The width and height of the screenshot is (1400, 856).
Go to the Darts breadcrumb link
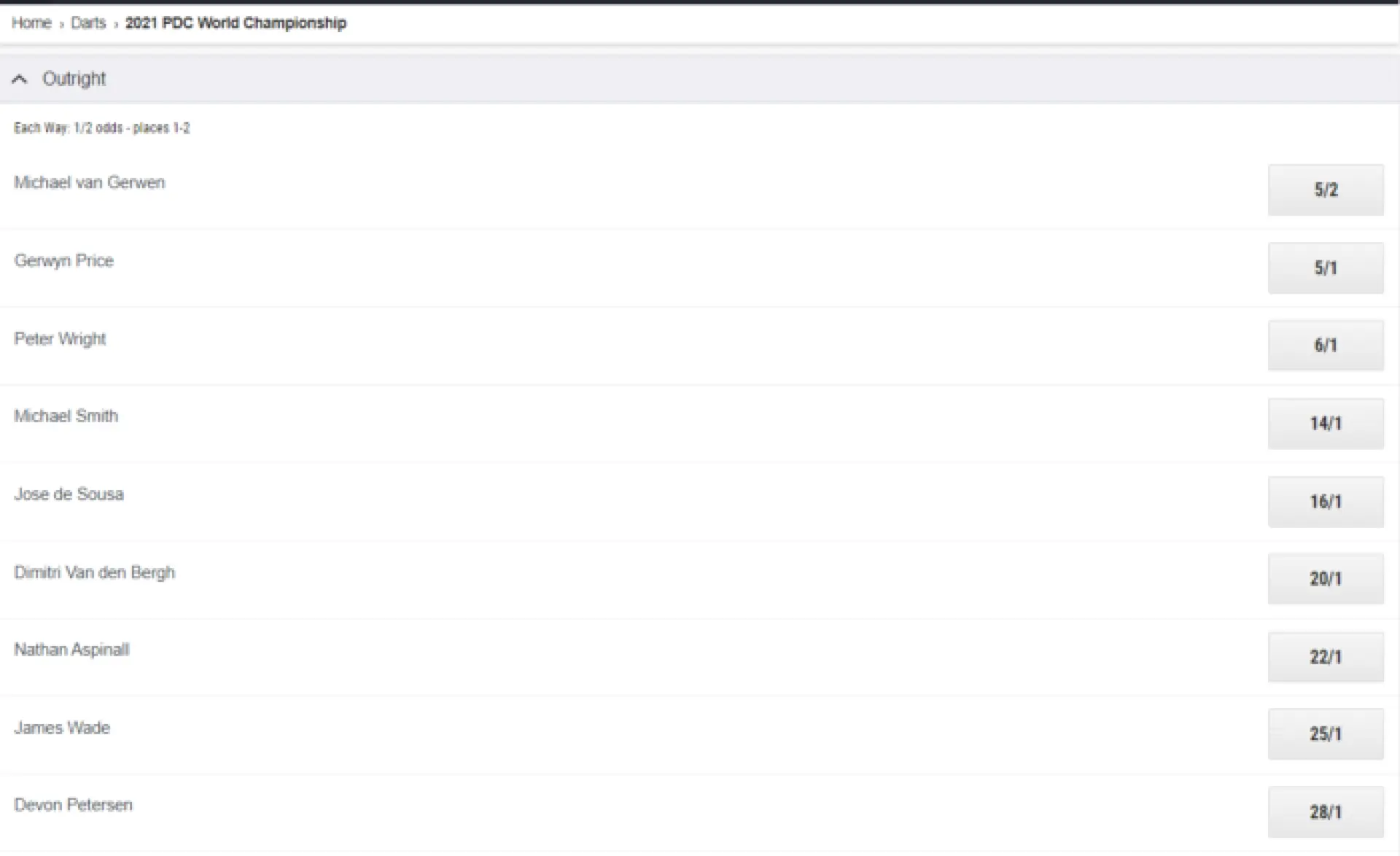coord(88,23)
